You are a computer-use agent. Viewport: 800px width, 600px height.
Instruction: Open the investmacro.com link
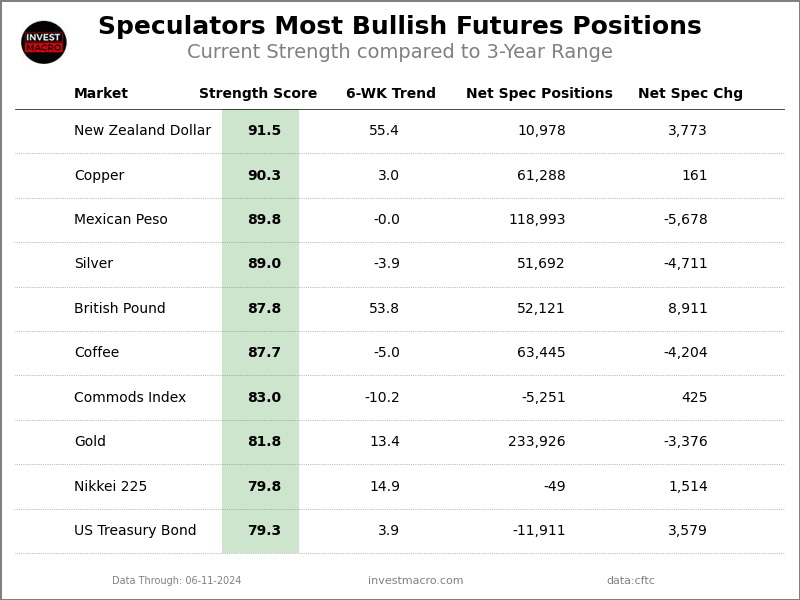pyautogui.click(x=415, y=581)
